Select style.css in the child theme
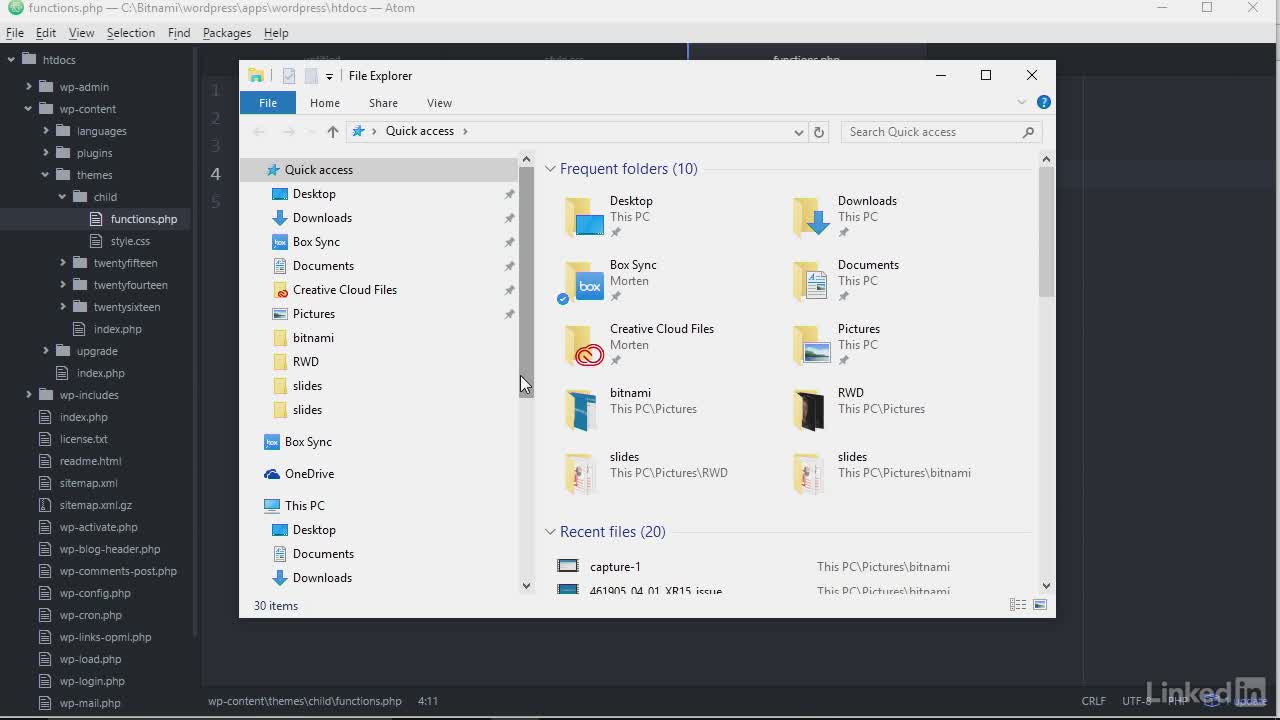Screen dimensions: 1280x720 (130, 241)
